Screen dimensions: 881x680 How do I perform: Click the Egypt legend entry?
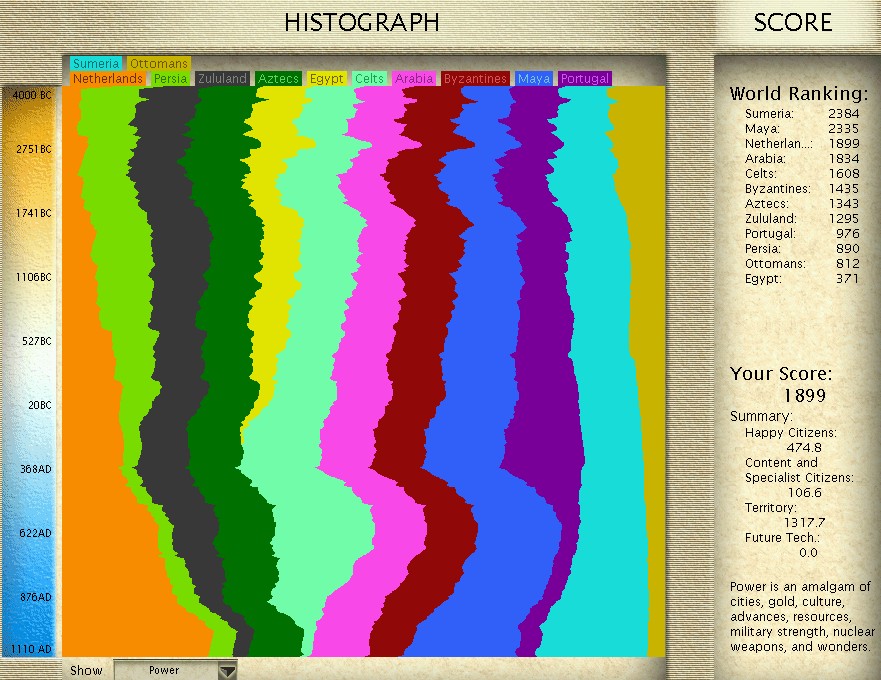pos(326,77)
